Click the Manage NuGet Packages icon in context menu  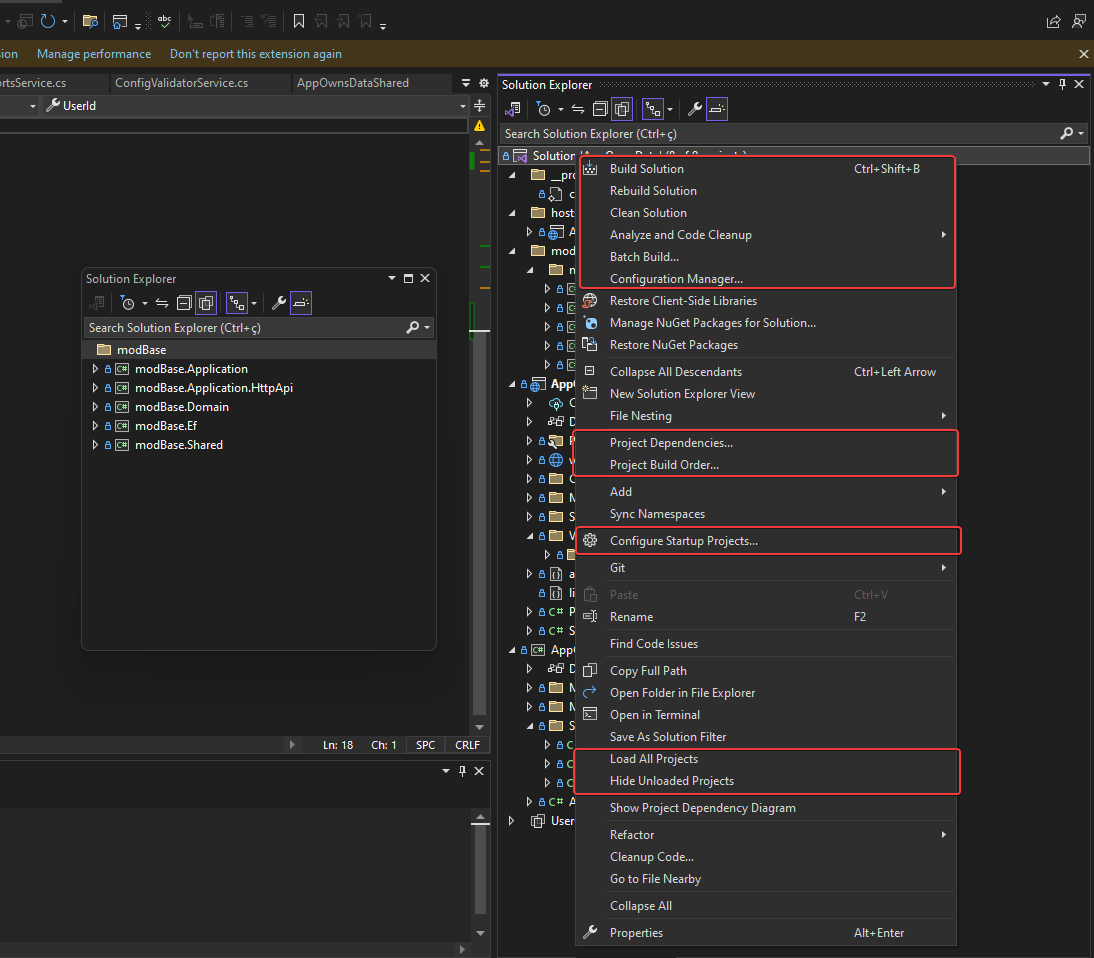590,323
